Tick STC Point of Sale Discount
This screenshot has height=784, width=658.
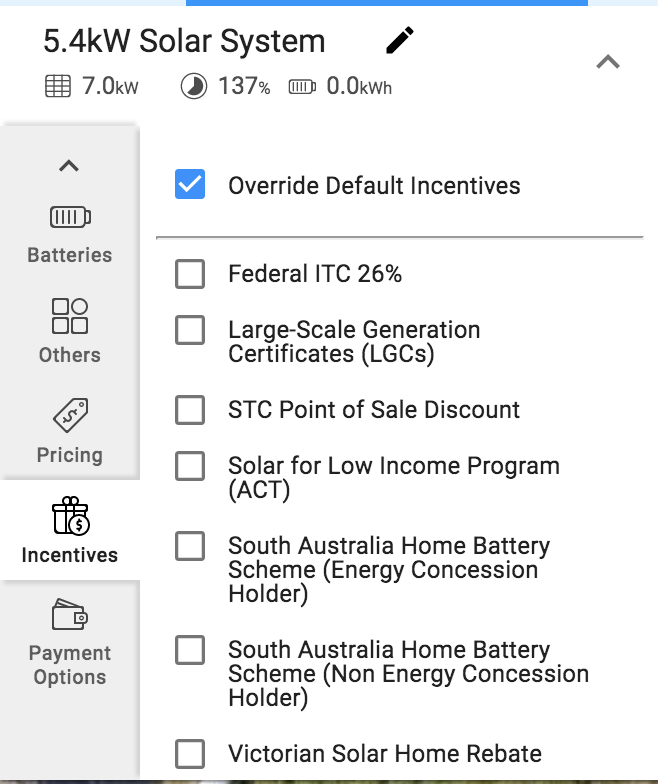tap(190, 410)
